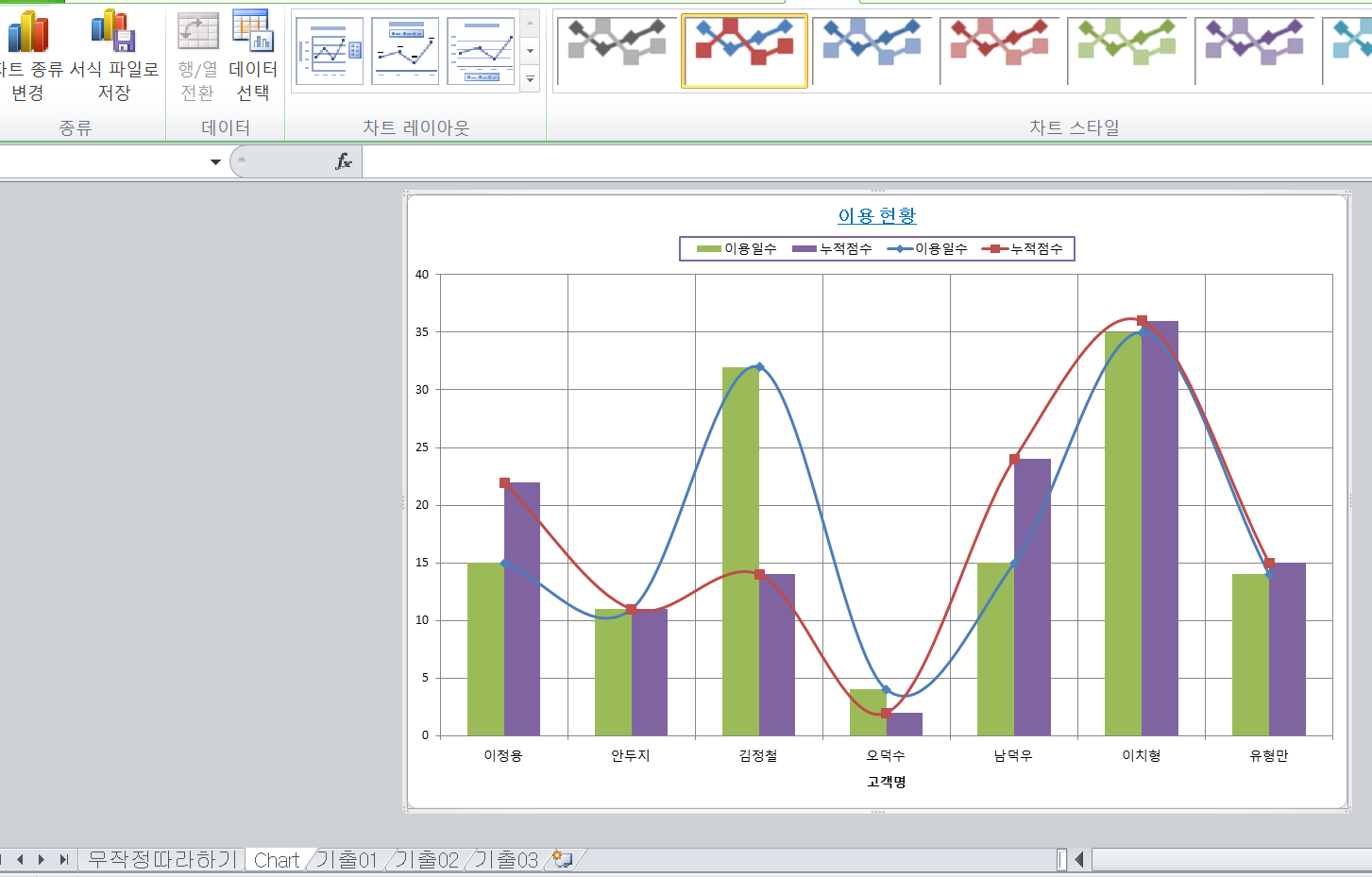The width and height of the screenshot is (1372, 877).
Task: Switch to the 기출01 sheet tab
Action: (346, 860)
